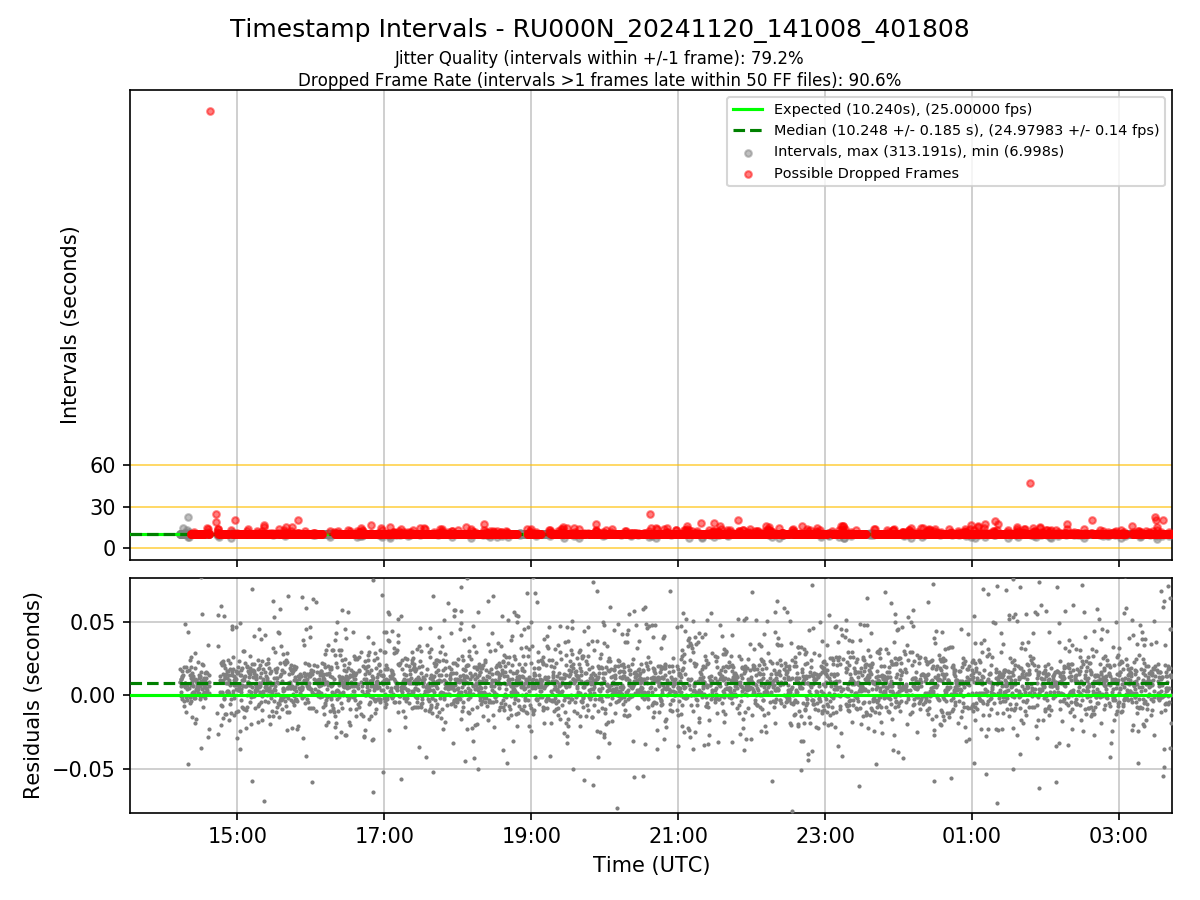
Task: Click the legend entry 'Possible Dropped Frames'
Action: [x=866, y=173]
